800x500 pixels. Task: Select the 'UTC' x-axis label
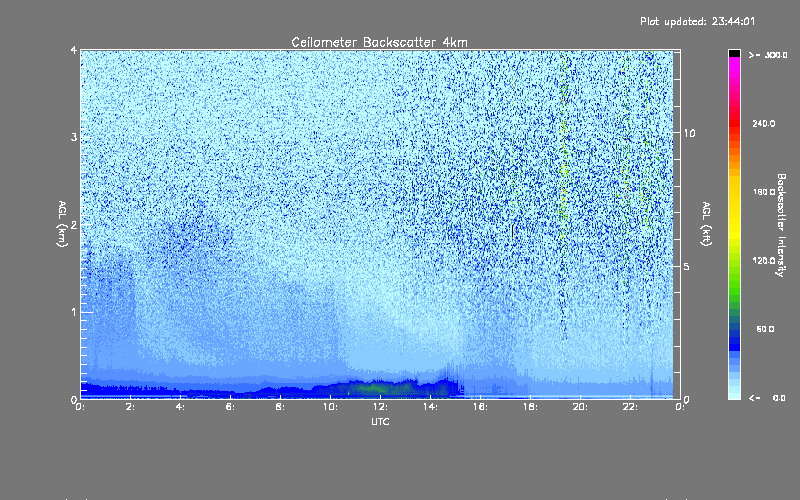[380, 421]
